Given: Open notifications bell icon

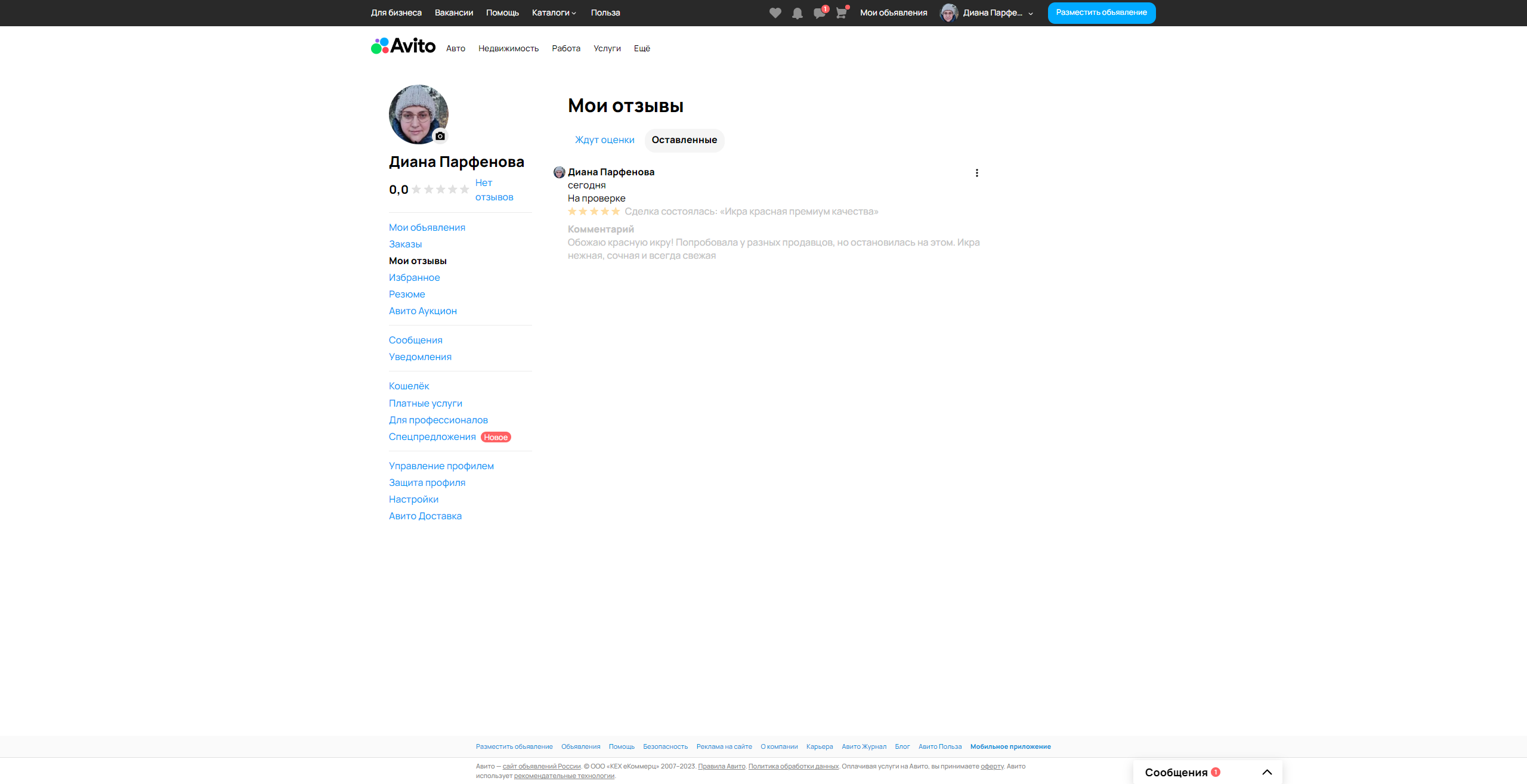Looking at the screenshot, I should (x=797, y=13).
